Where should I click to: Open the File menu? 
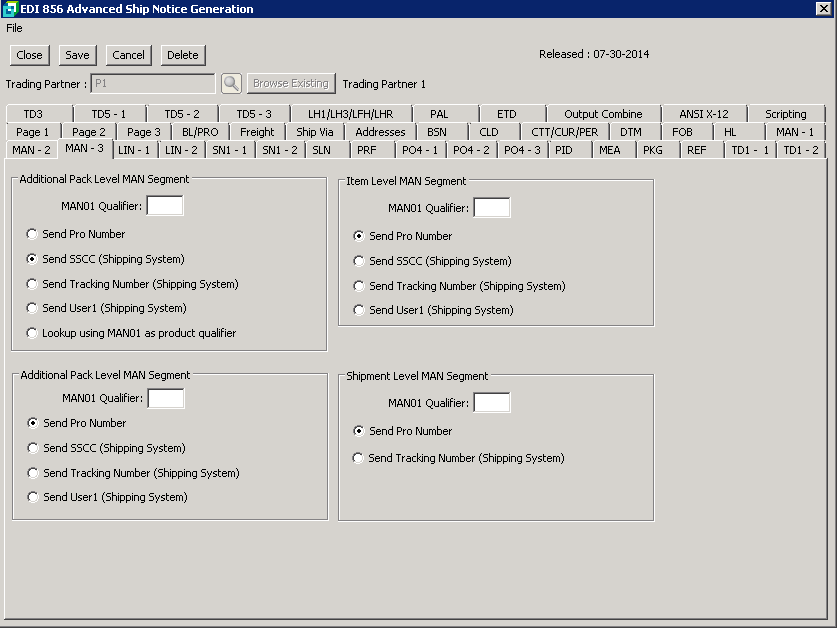pyautogui.click(x=14, y=28)
